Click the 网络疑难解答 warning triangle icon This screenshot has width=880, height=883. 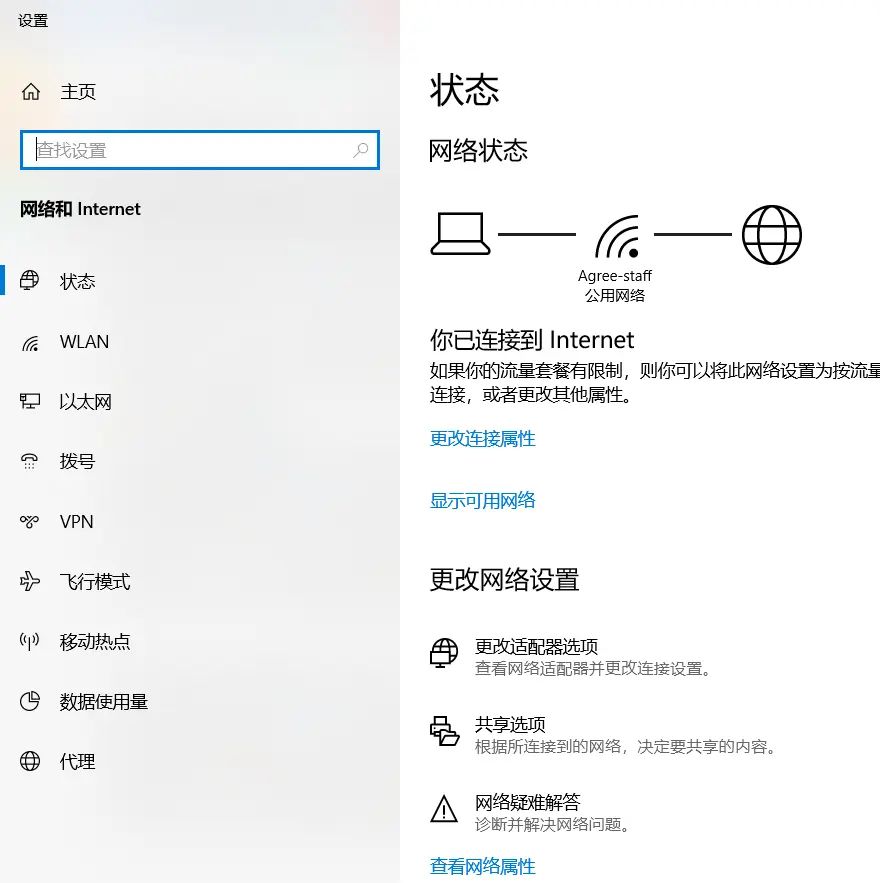tap(443, 809)
